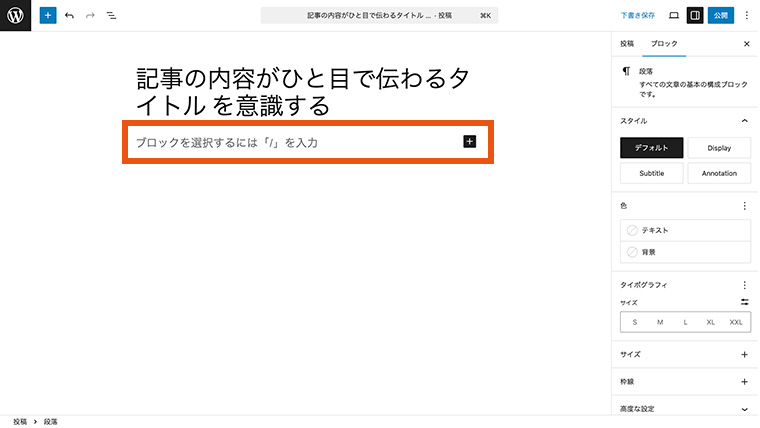760x428 pixels.
Task: Select the Display style button
Action: tap(719, 148)
